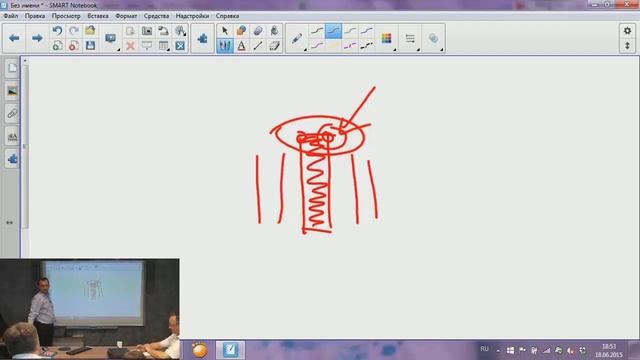This screenshot has width=640, height=360.
Task: Go to the previous page with left arrow
Action: tap(14, 38)
